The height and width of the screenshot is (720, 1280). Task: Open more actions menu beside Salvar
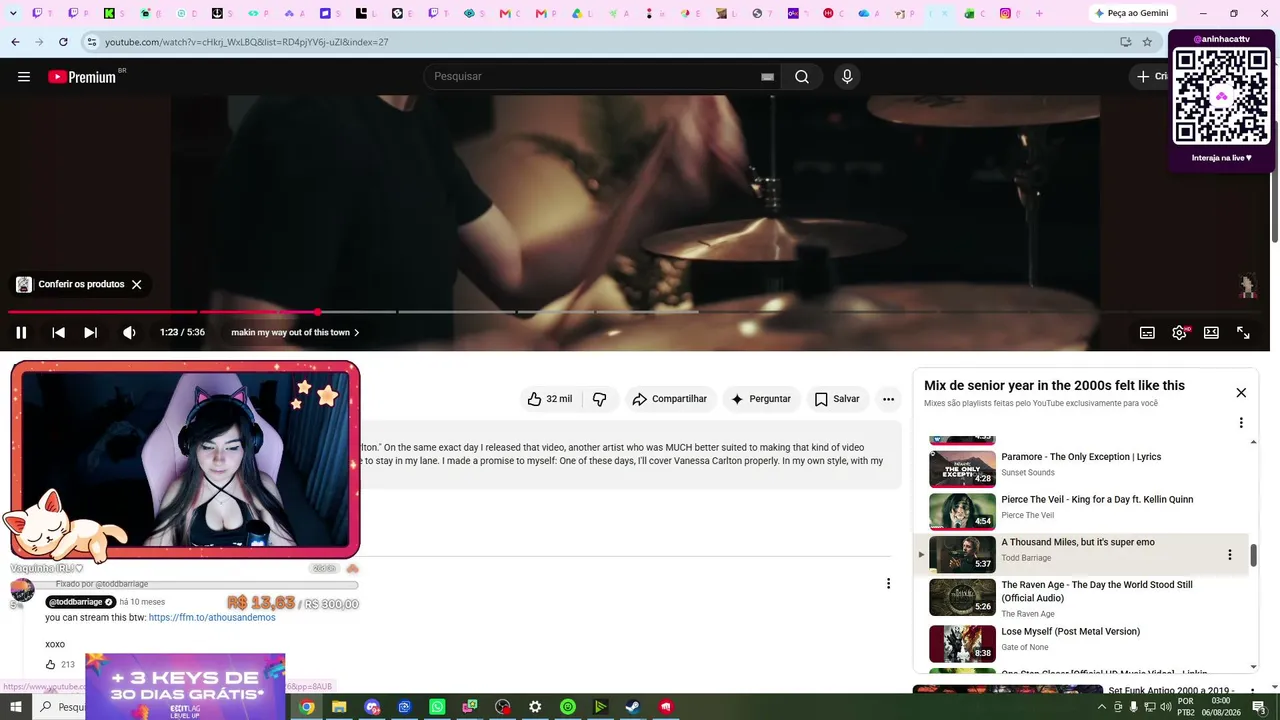tap(888, 399)
